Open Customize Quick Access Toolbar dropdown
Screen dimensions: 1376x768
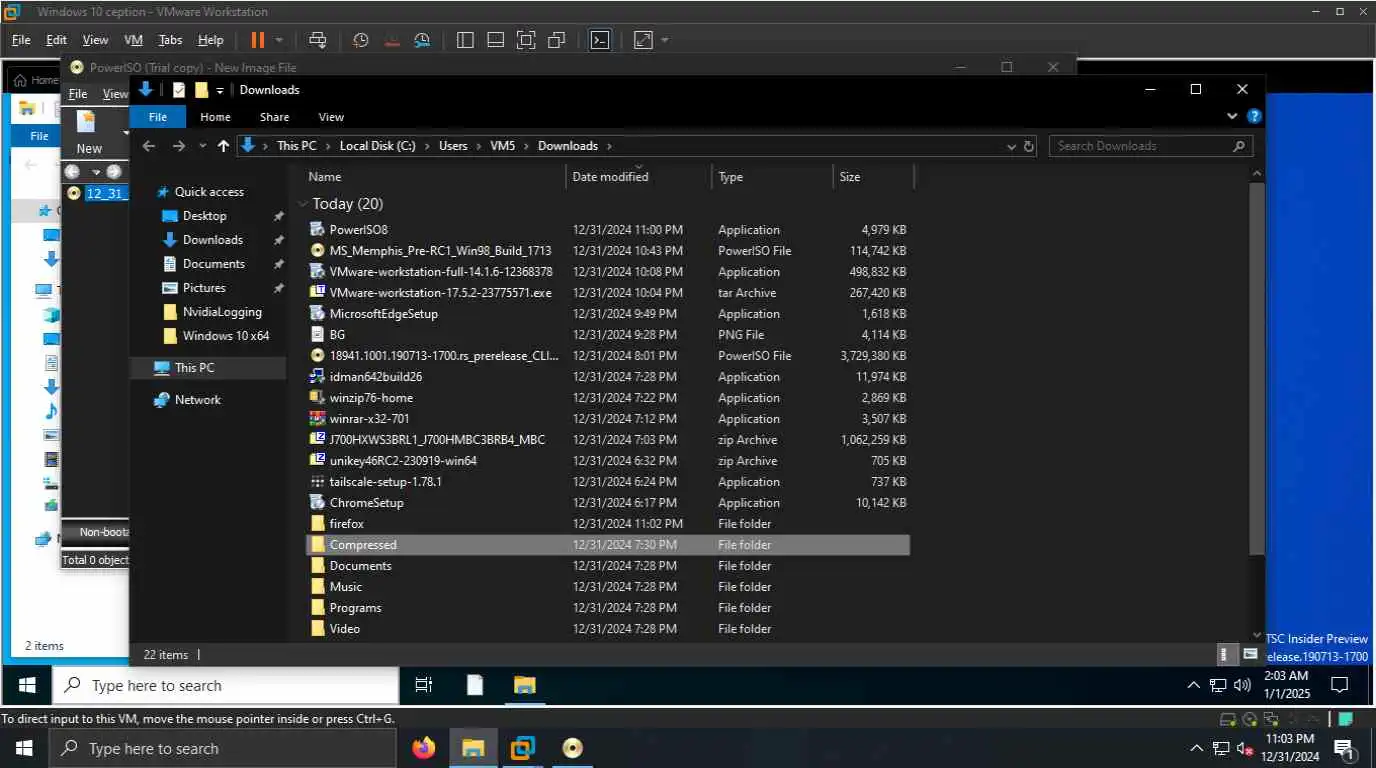click(x=220, y=90)
